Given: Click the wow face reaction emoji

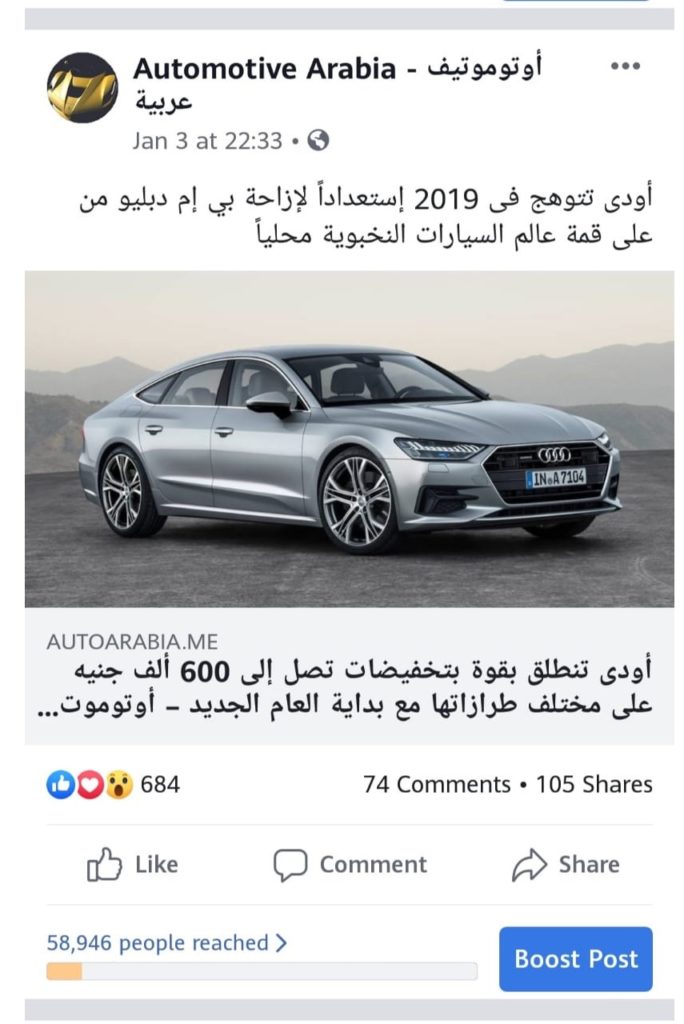Looking at the screenshot, I should (x=119, y=784).
